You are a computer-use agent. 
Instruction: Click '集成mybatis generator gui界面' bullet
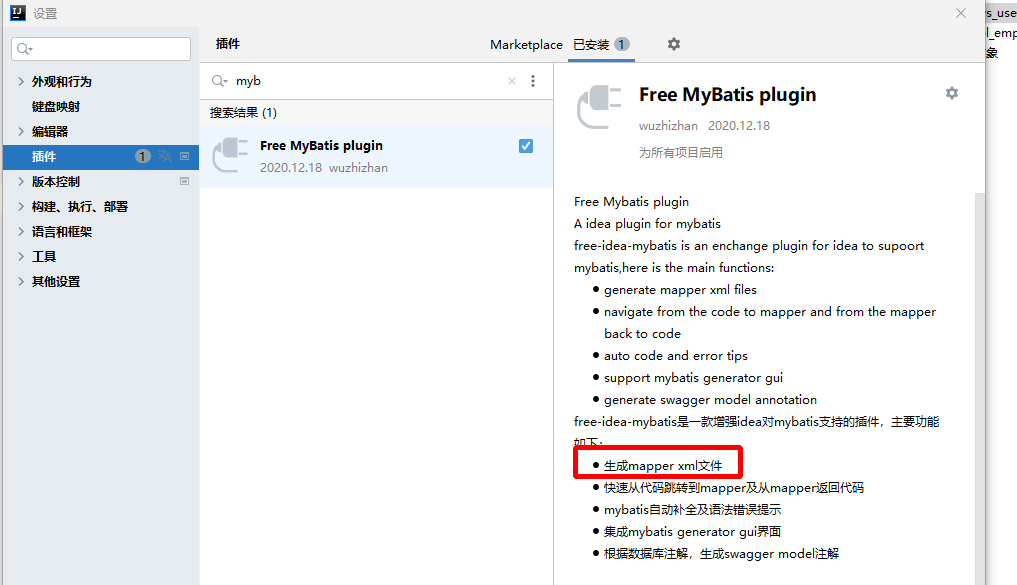(x=692, y=532)
